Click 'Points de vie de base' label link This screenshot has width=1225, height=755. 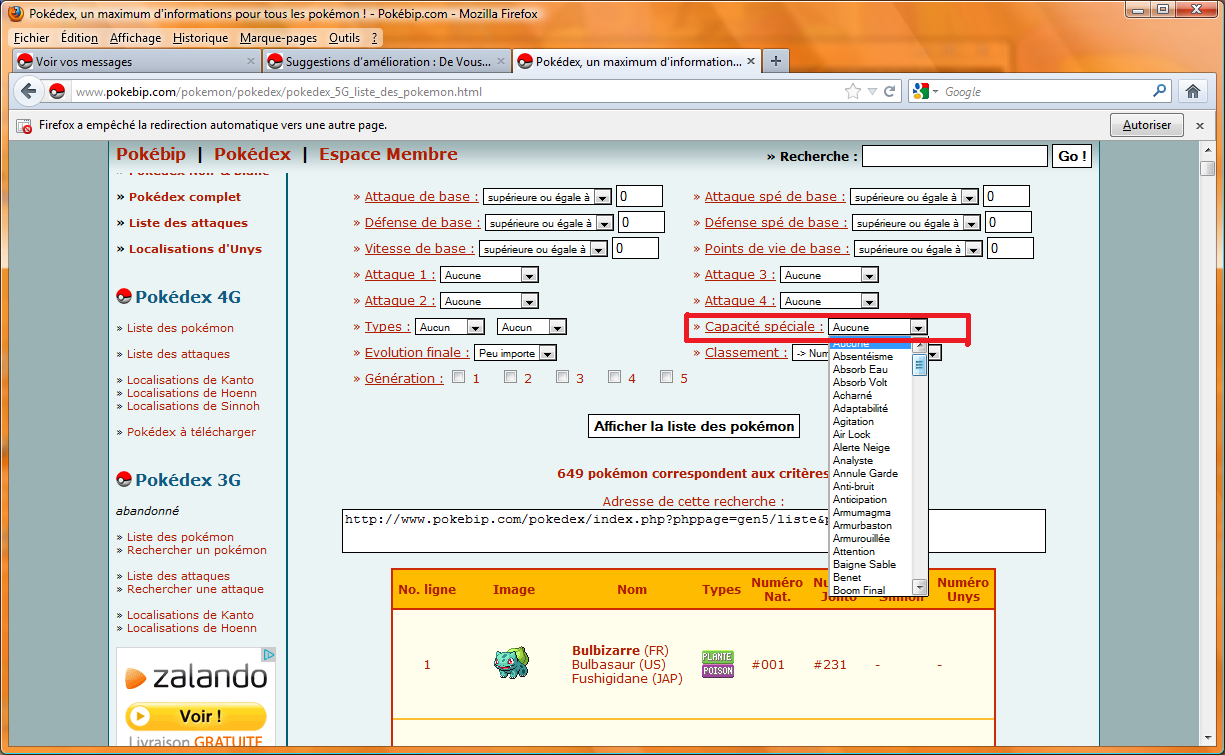click(x=777, y=249)
